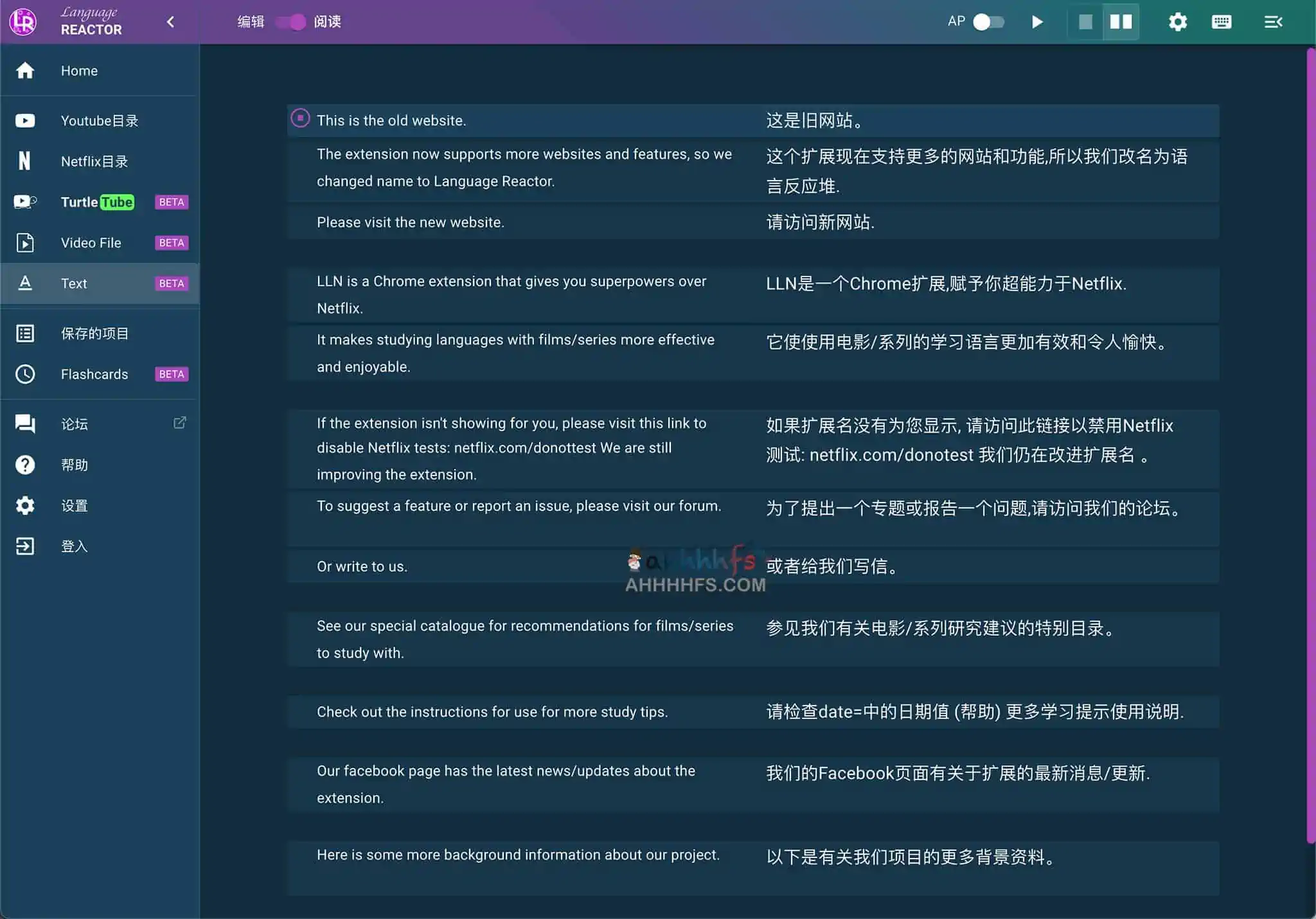Select the Text BETA sidebar item
The height and width of the screenshot is (919, 1316).
74,283
